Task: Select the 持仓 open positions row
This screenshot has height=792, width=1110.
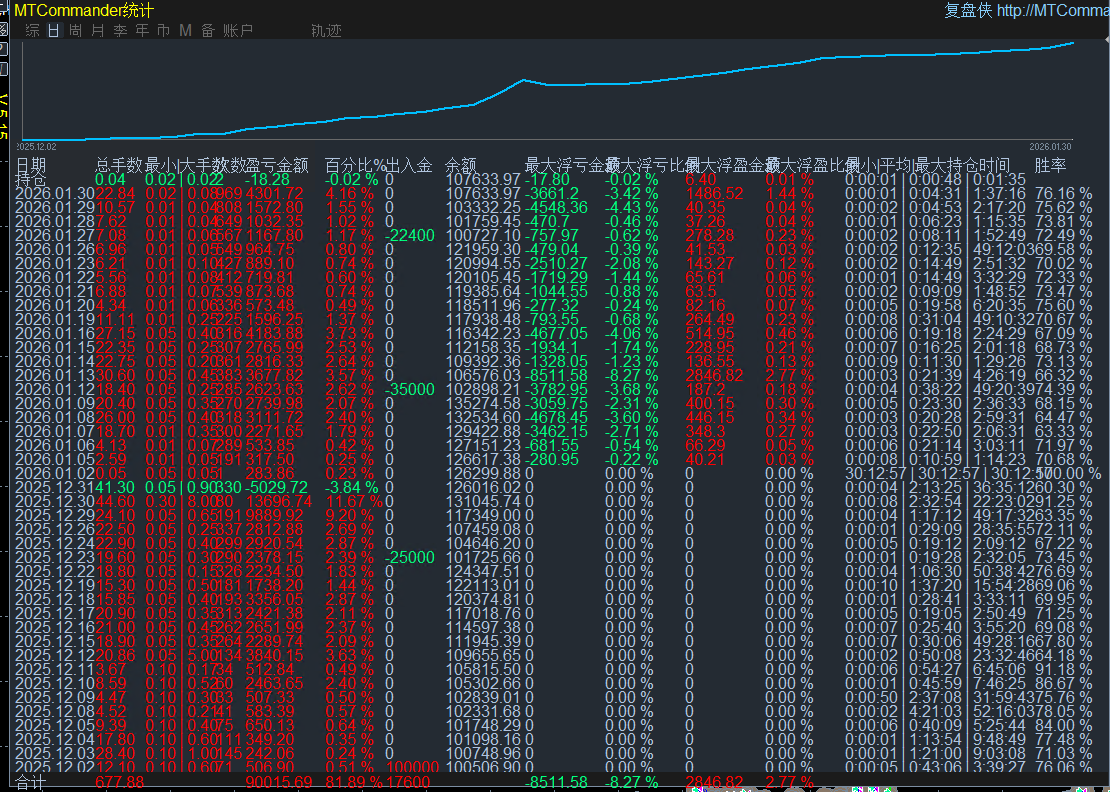Action: coord(555,180)
